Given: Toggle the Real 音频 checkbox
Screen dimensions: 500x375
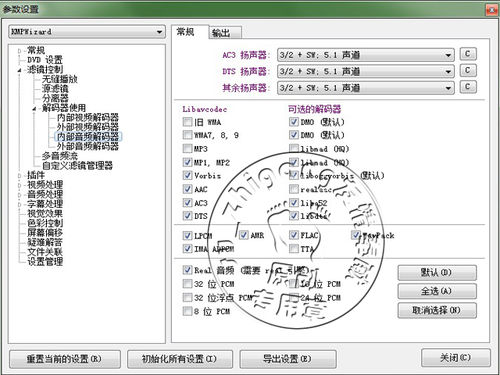Looking at the screenshot, I should tap(187, 270).
